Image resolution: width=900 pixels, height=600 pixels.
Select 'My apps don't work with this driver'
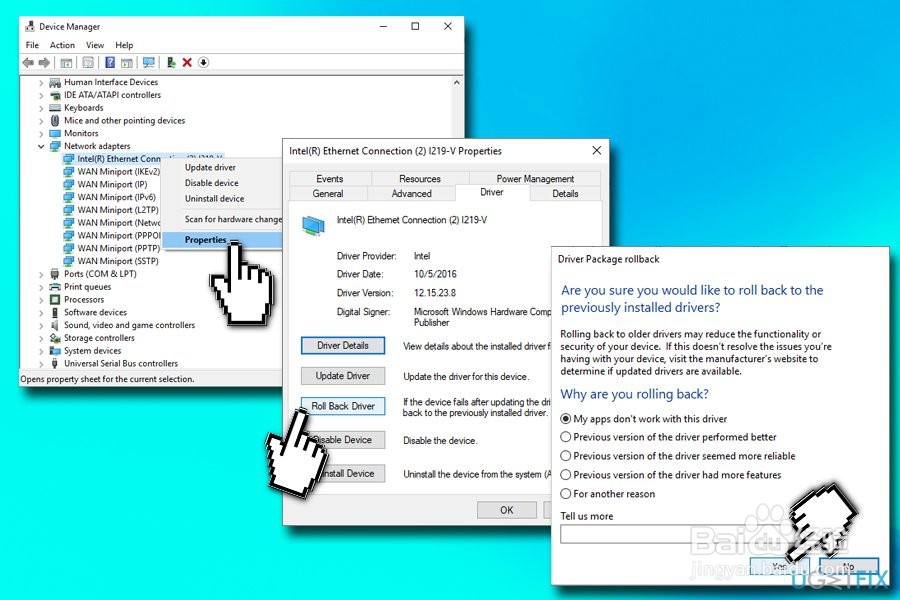[566, 419]
